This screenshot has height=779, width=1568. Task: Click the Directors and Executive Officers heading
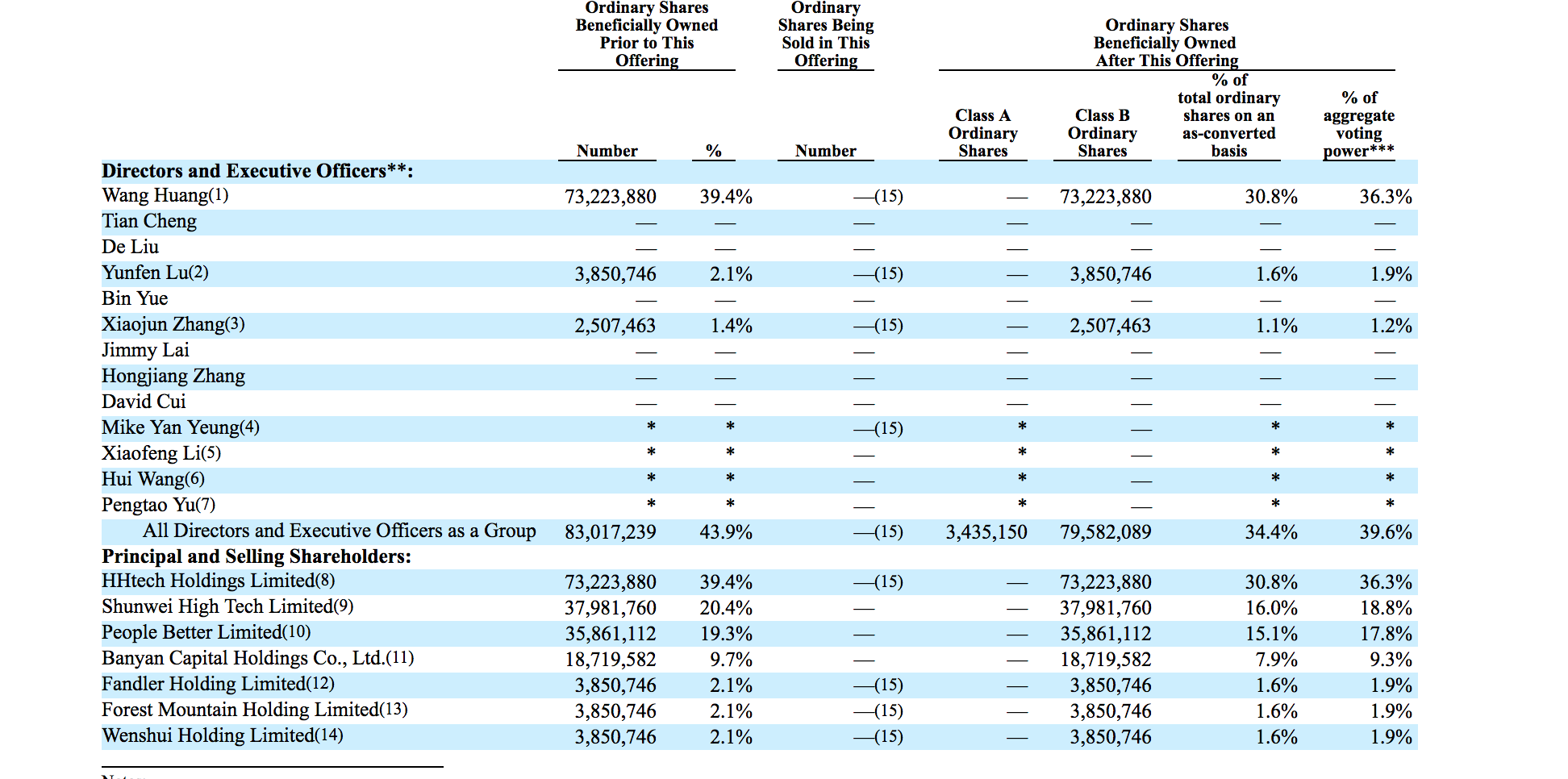[257, 171]
